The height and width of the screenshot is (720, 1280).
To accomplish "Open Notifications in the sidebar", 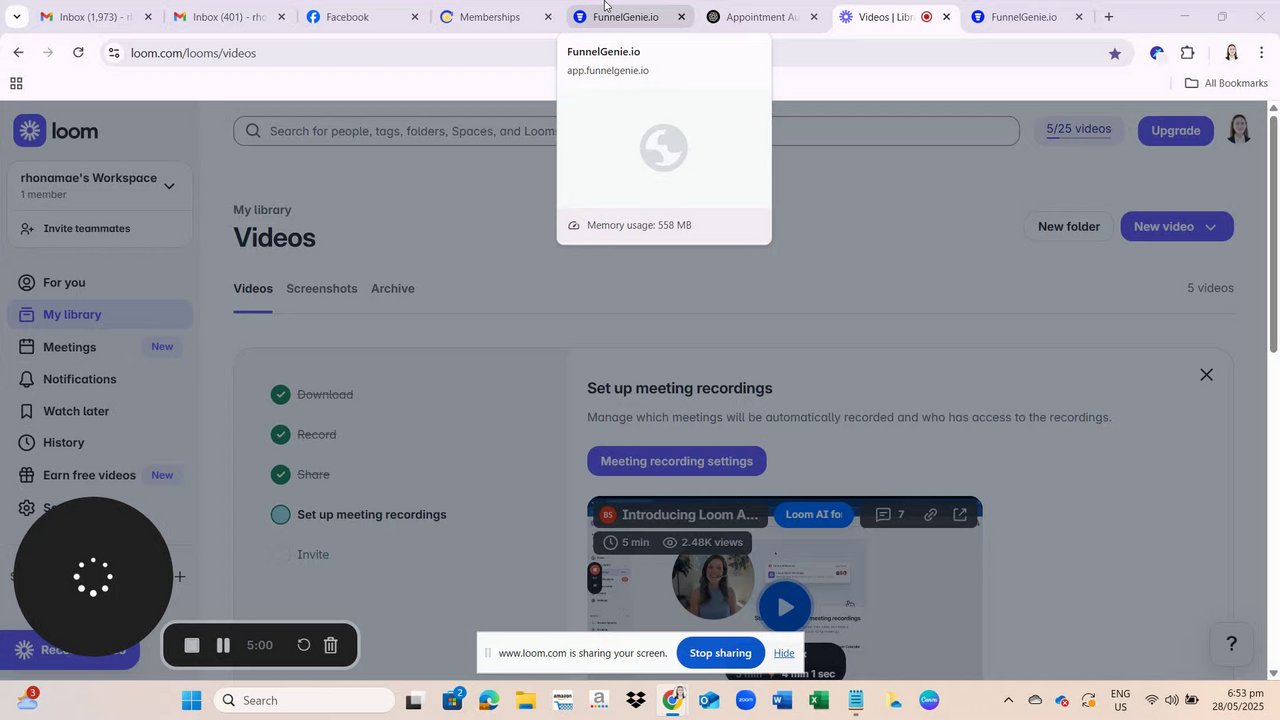I will (100, 379).
